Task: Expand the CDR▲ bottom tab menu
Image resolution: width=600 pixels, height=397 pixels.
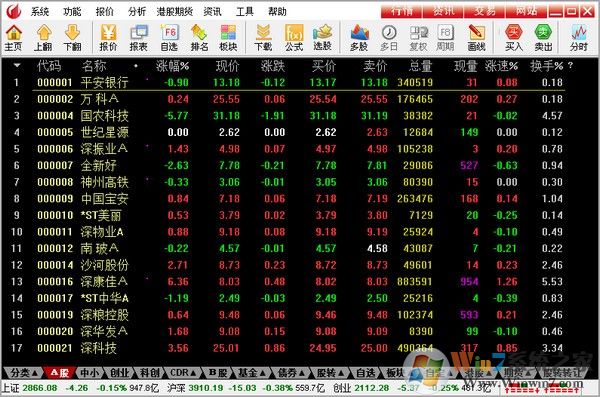Action: (183, 372)
